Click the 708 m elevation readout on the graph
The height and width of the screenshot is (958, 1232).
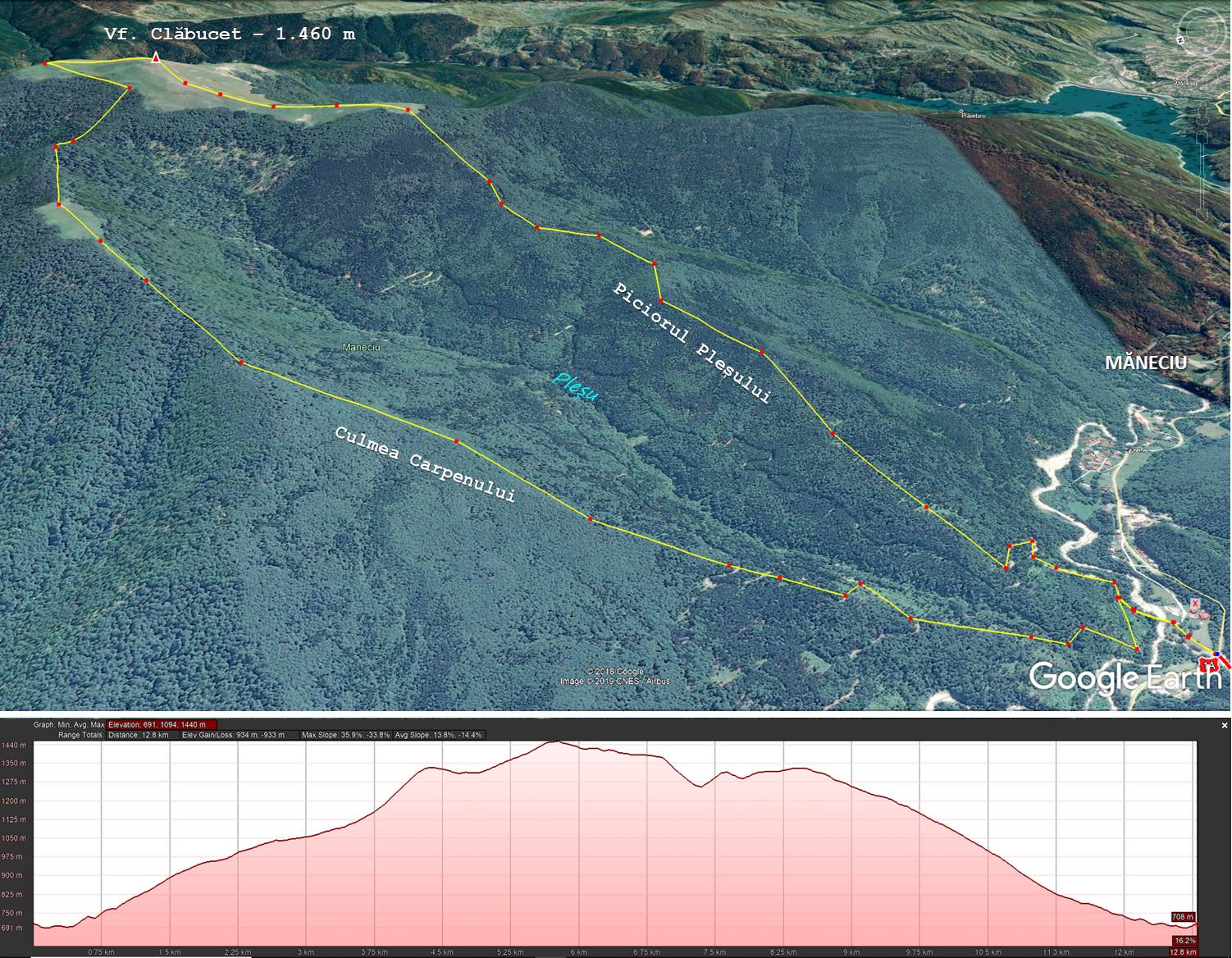(1183, 917)
